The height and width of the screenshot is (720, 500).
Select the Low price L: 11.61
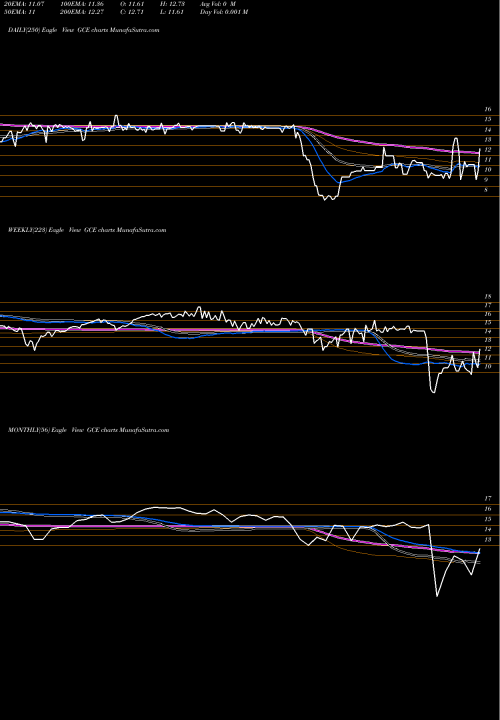172,12
